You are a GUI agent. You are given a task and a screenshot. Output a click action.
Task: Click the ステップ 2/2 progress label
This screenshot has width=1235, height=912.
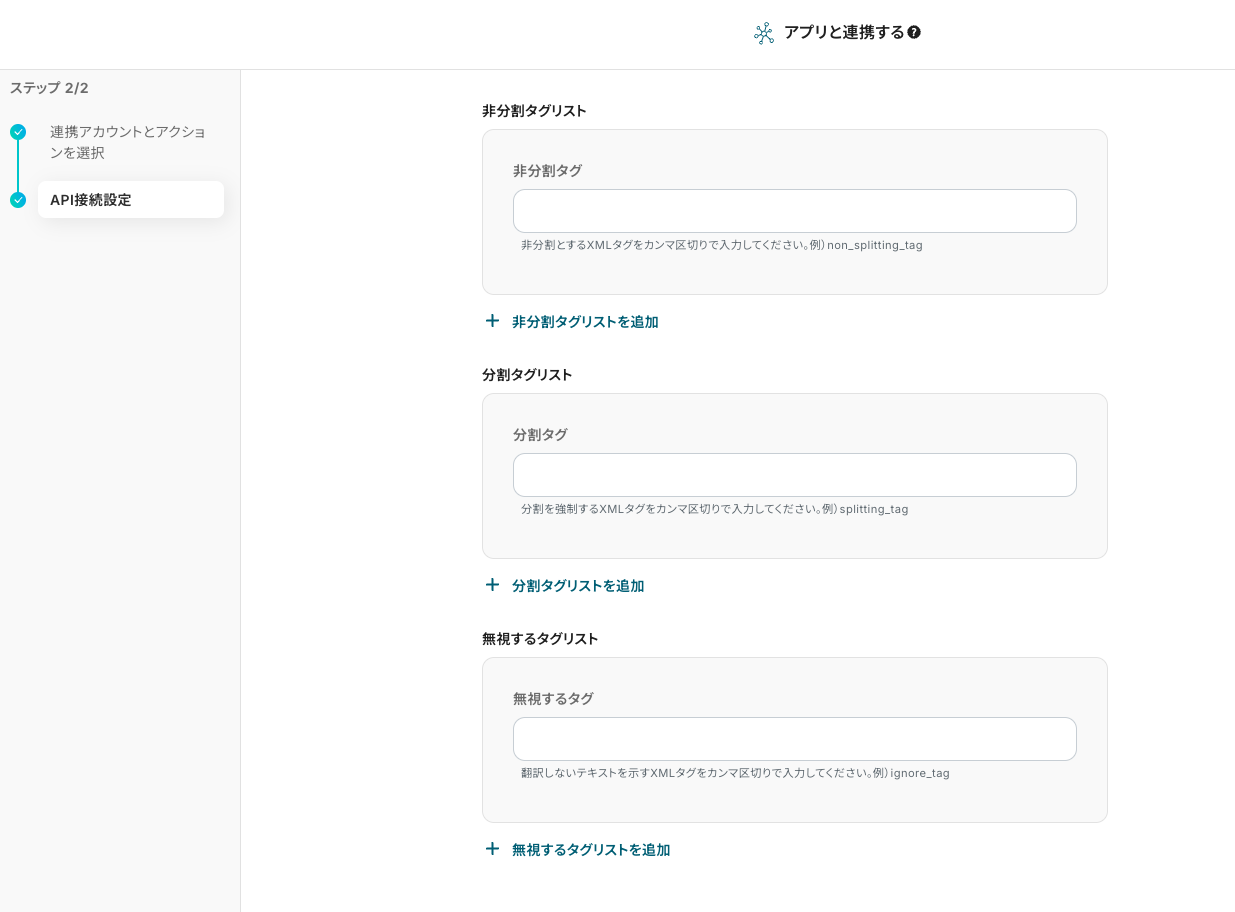49,88
